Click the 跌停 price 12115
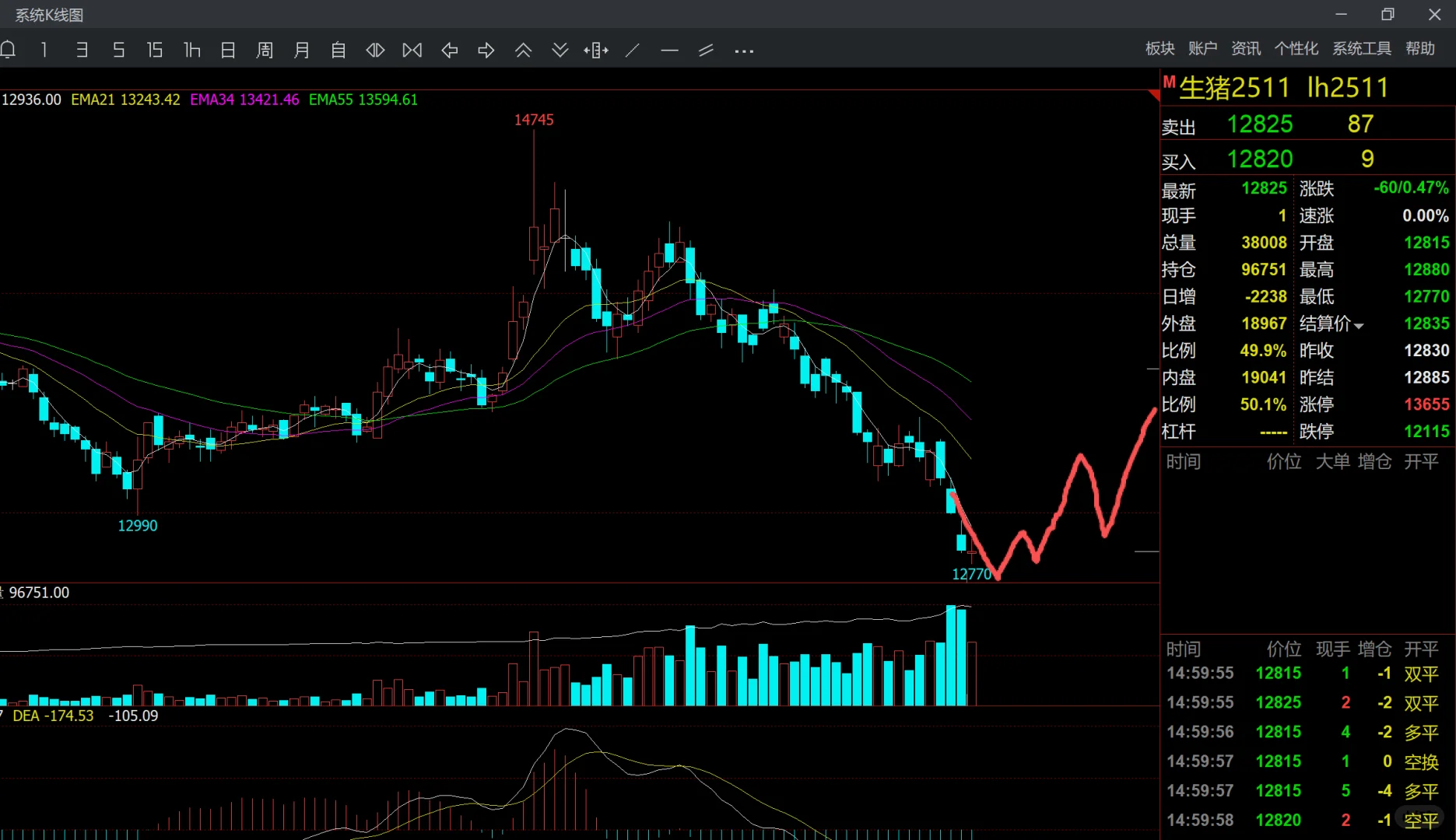The width and height of the screenshot is (1456, 840). point(1426,432)
